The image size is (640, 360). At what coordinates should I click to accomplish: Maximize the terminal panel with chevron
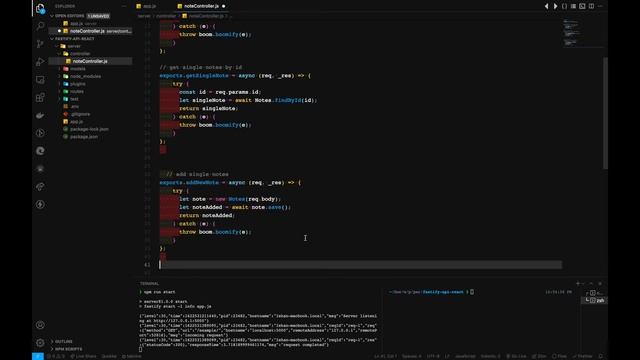[591, 283]
